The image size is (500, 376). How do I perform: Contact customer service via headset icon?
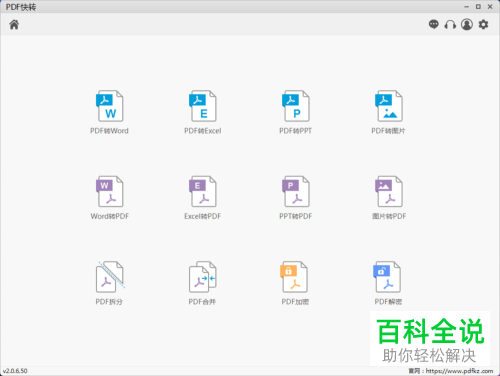(450, 24)
